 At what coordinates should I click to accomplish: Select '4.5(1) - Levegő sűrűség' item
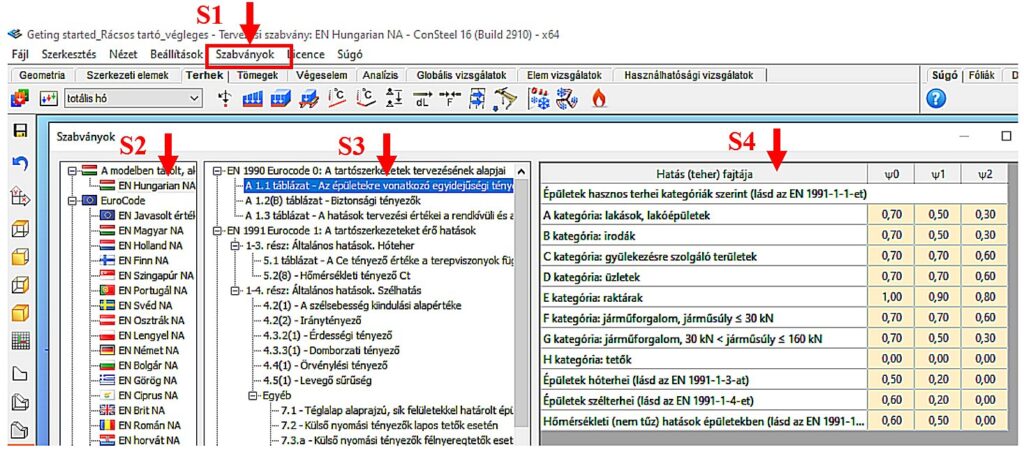[x=317, y=381]
